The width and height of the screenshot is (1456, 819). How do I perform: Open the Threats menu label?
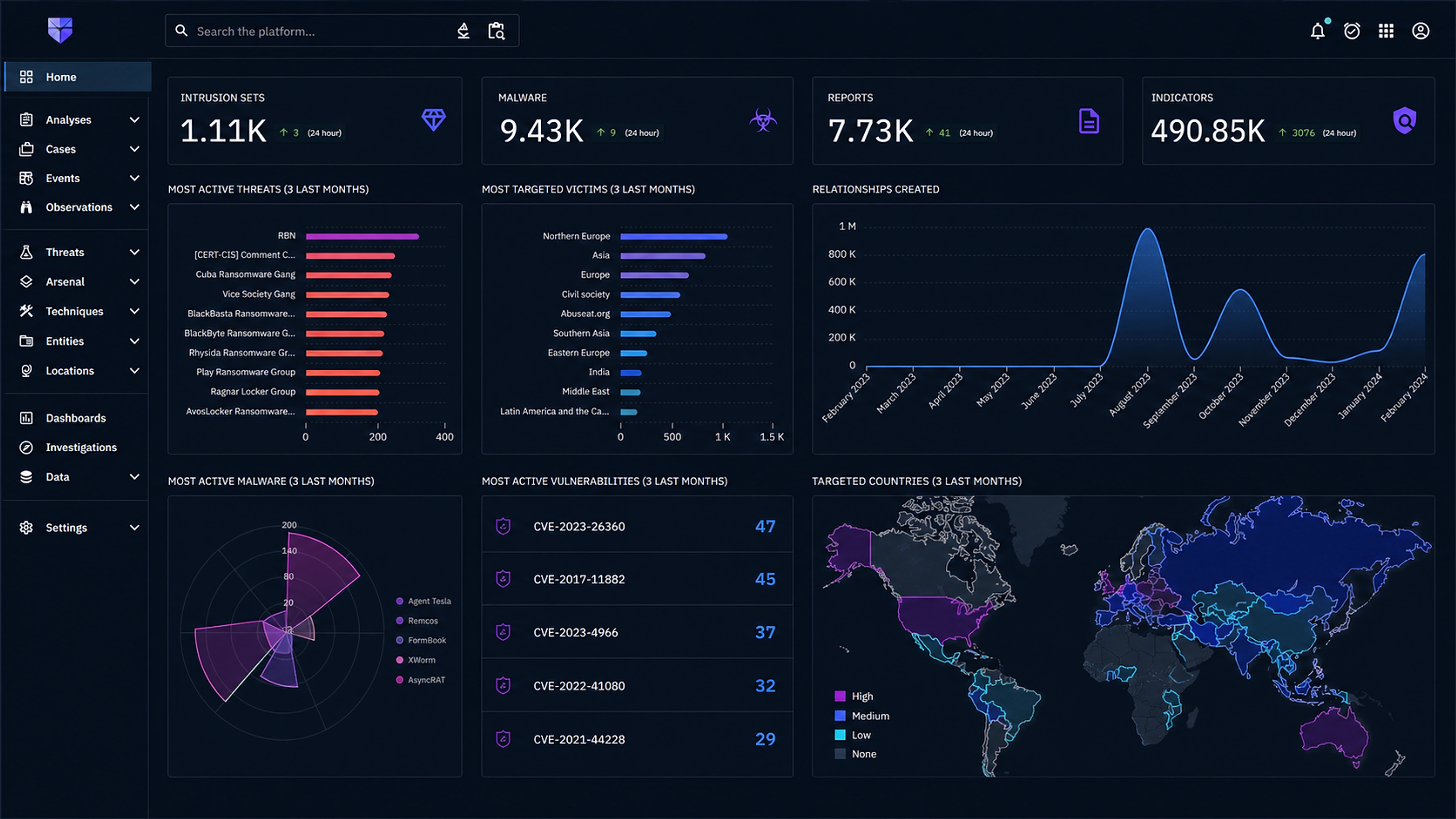coord(65,252)
